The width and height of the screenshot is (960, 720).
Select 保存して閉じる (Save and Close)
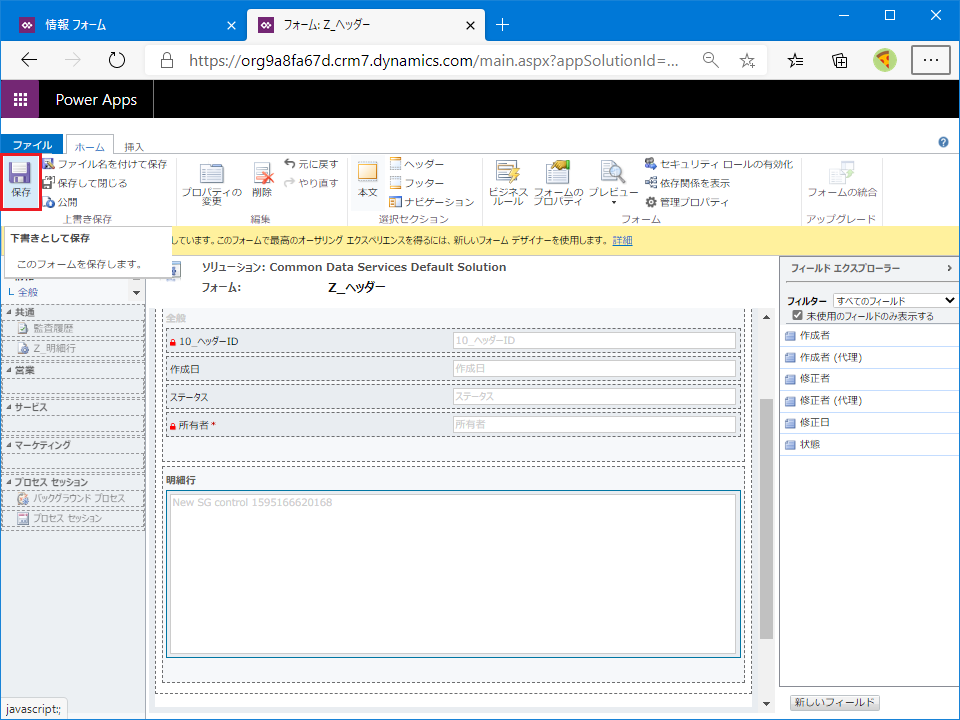pos(85,183)
